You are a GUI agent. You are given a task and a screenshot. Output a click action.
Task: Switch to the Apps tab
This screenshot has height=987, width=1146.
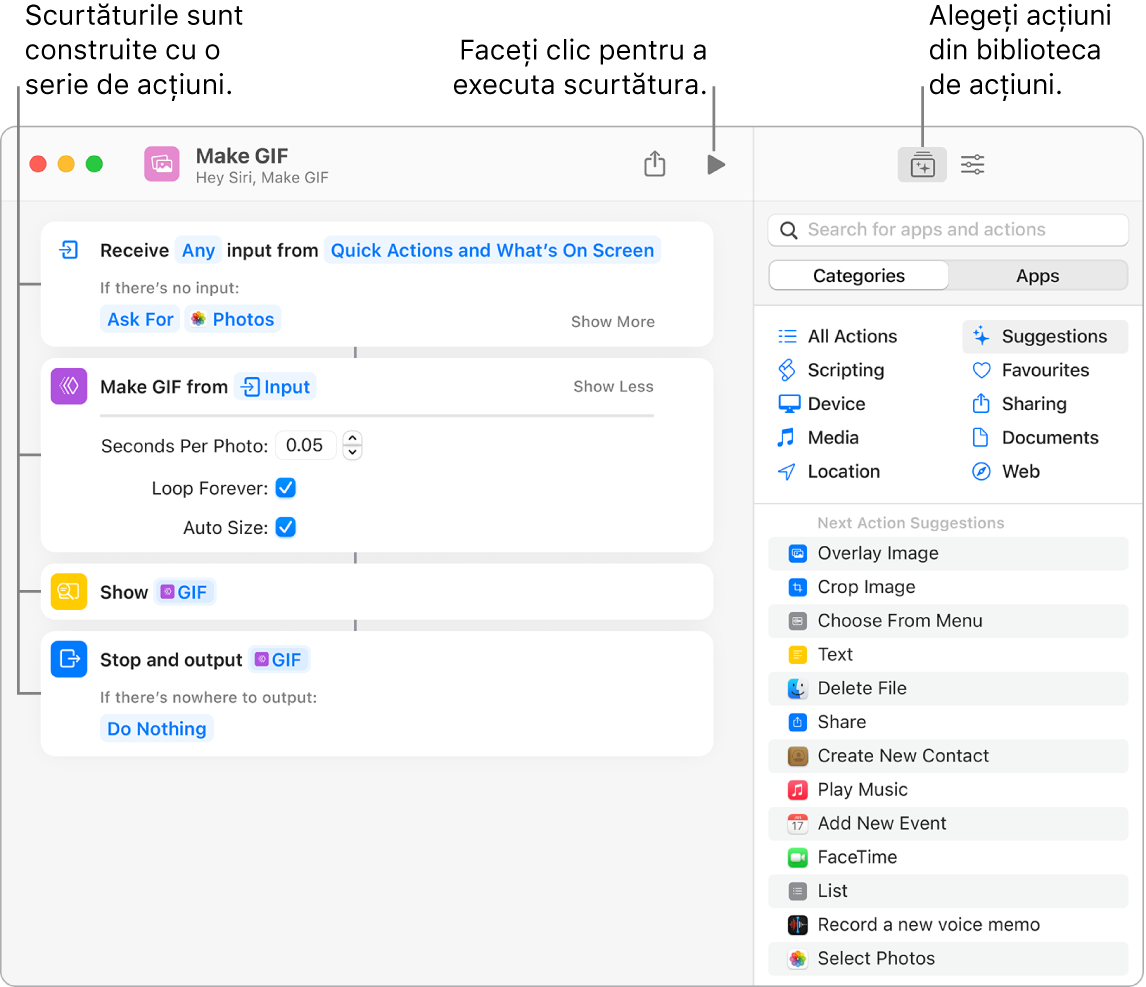[1037, 276]
